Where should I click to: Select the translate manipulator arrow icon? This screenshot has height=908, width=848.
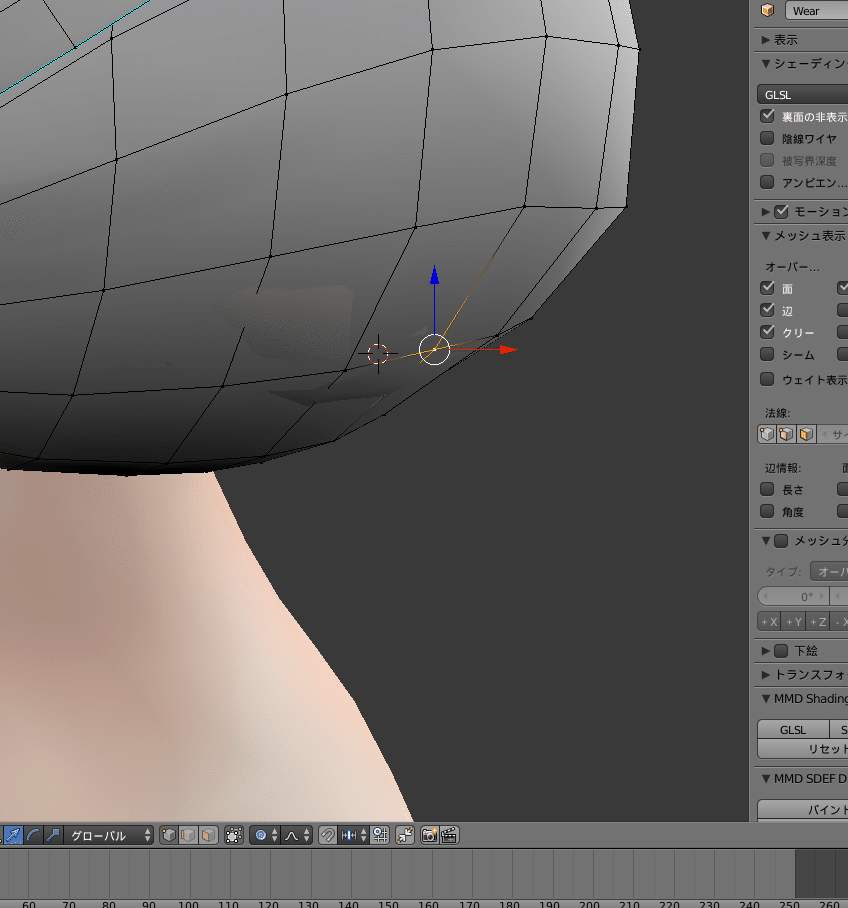coord(13,835)
